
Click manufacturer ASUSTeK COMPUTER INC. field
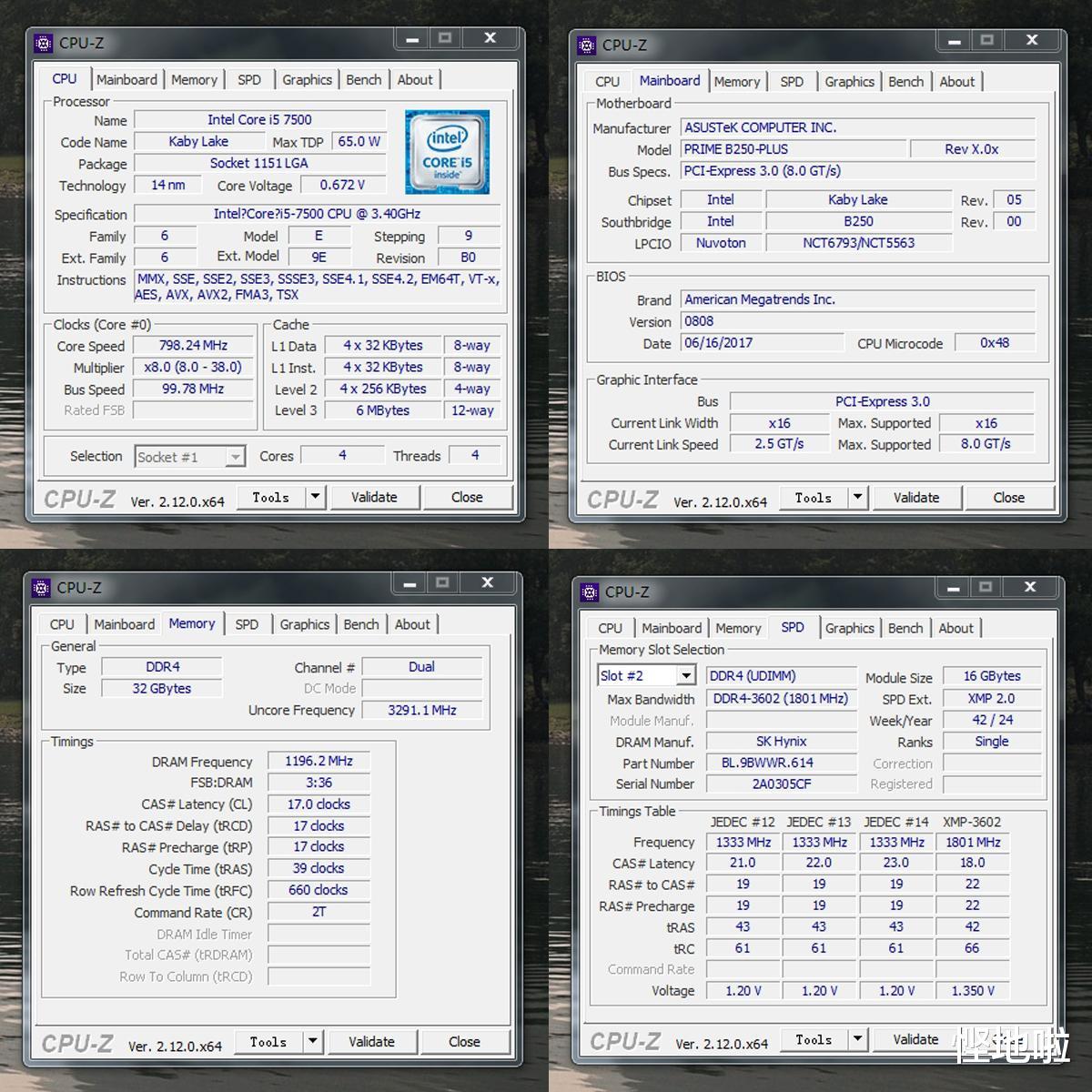(x=858, y=127)
